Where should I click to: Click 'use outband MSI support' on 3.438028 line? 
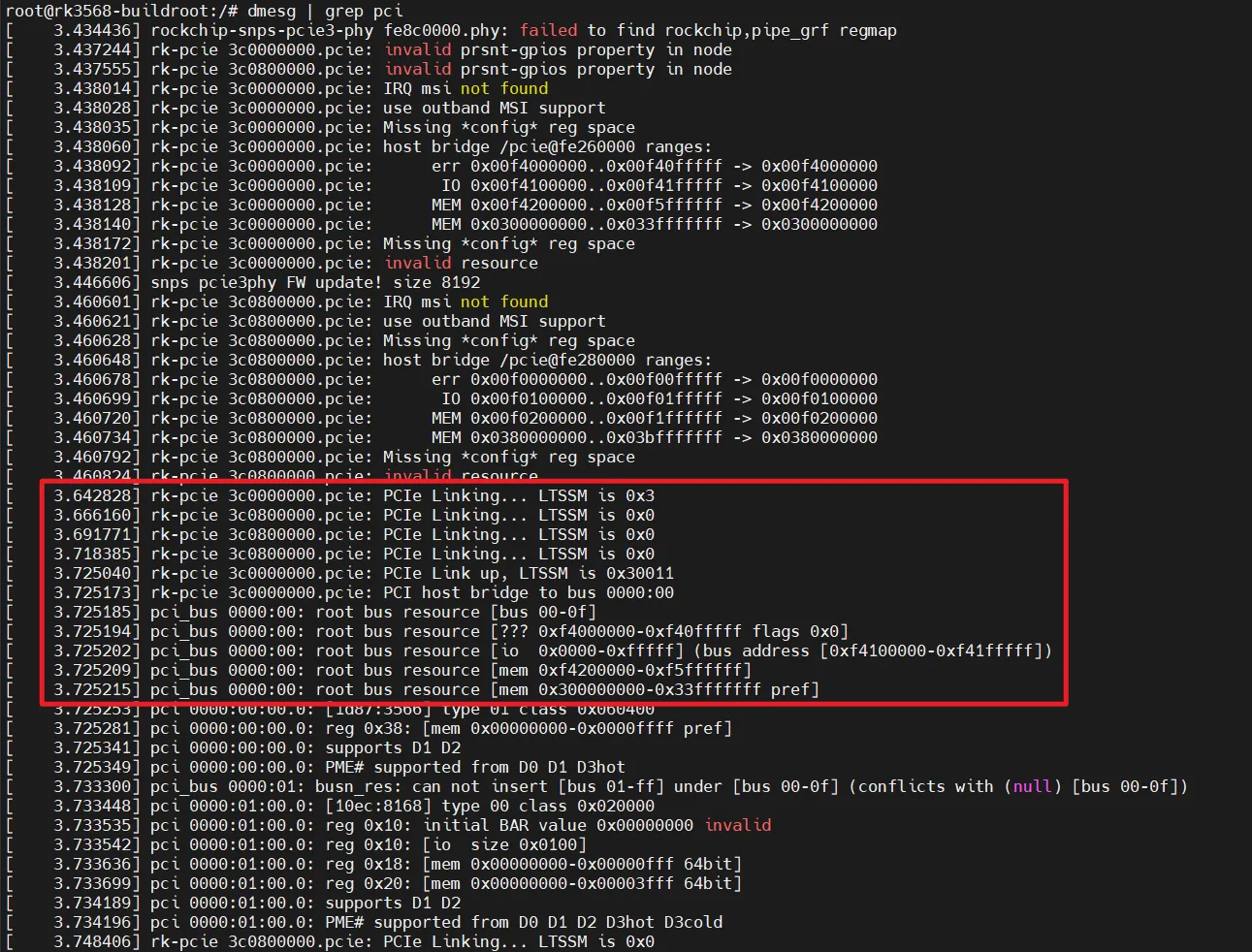pos(495,108)
